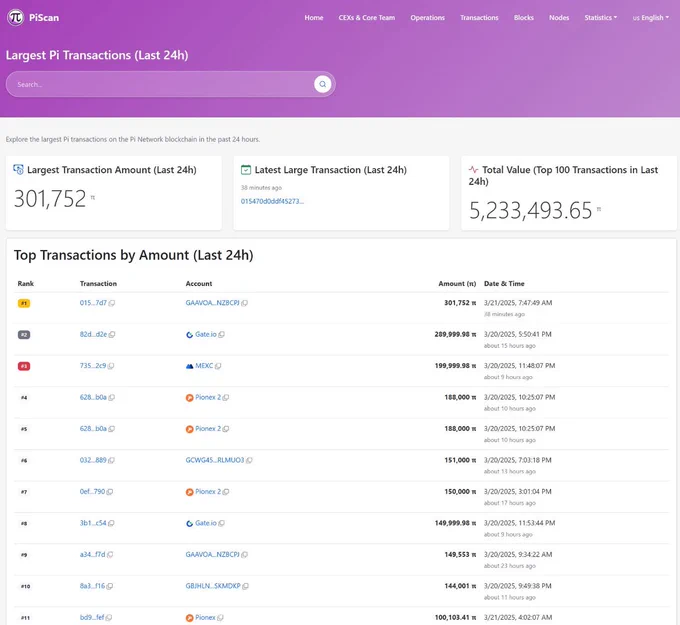Click the #2 gray rank badge
The height and width of the screenshot is (625, 680).
point(24,334)
